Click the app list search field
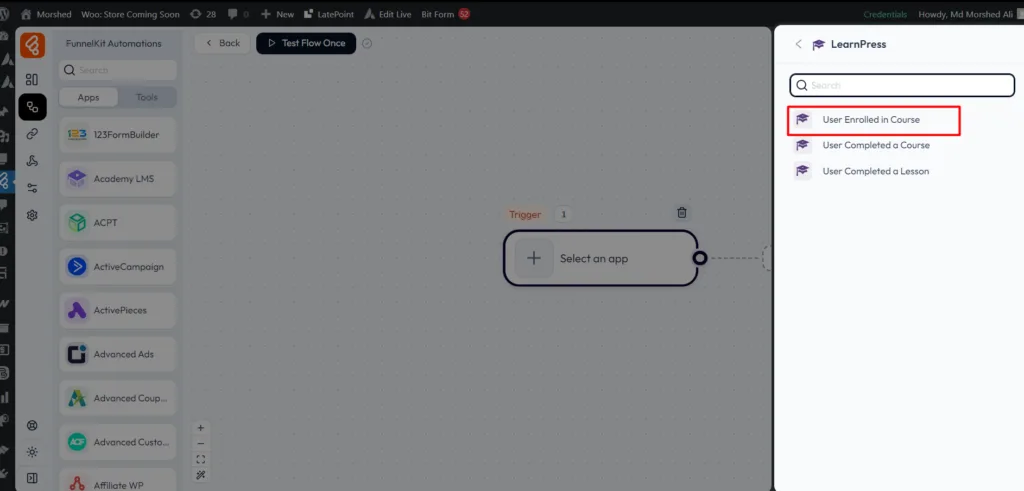 click(118, 70)
